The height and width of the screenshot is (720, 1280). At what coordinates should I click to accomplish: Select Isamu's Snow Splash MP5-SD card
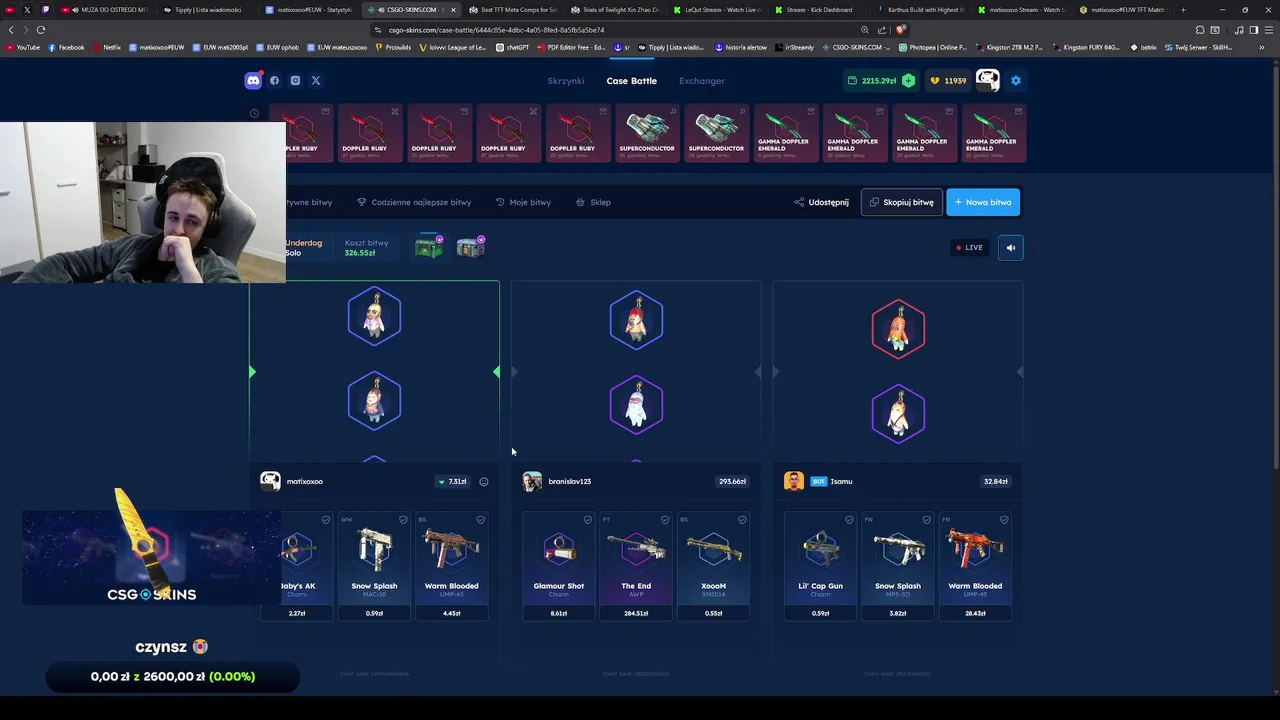898,566
